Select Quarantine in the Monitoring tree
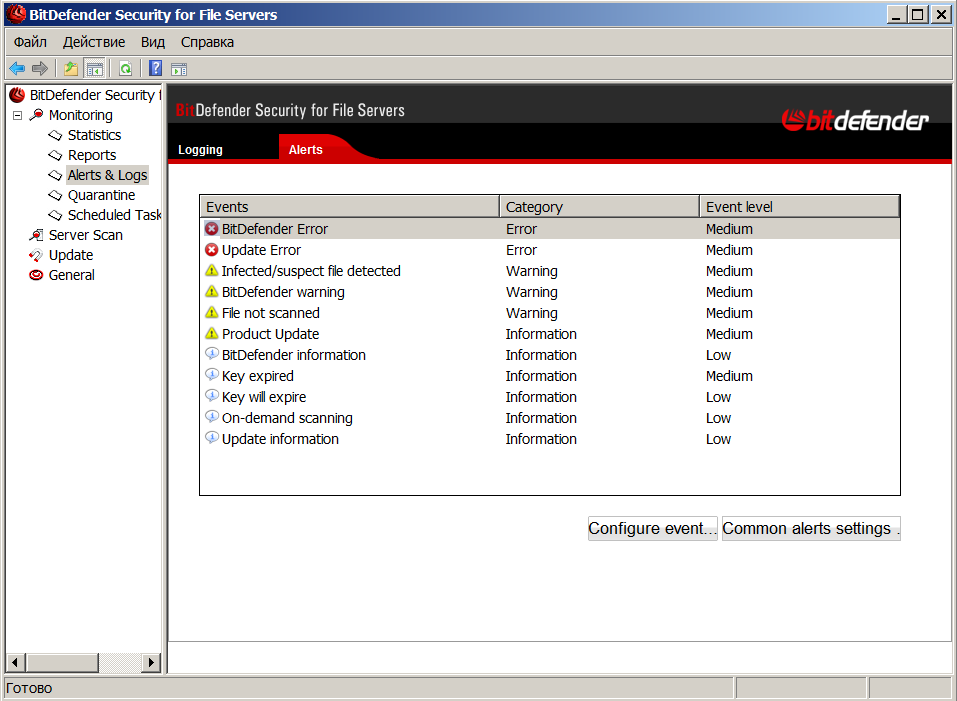Screen dimensions: 957x701 click(101, 195)
